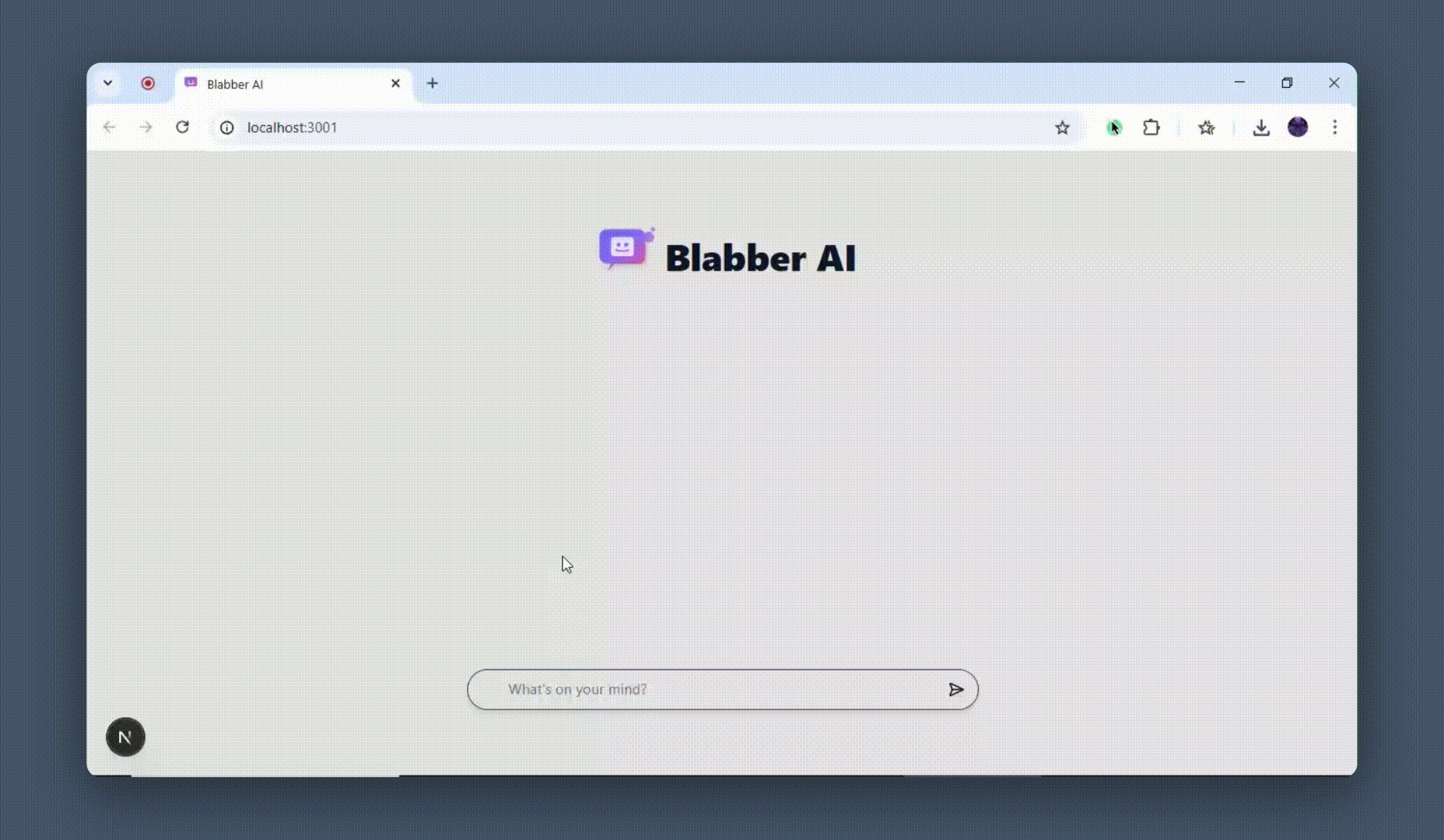Toggle the bookmark star for this page

pos(1063,128)
